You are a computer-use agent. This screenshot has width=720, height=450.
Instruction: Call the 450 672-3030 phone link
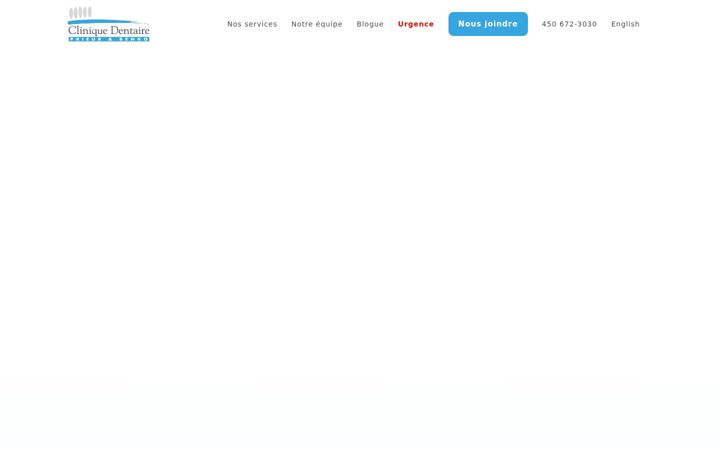coord(569,24)
